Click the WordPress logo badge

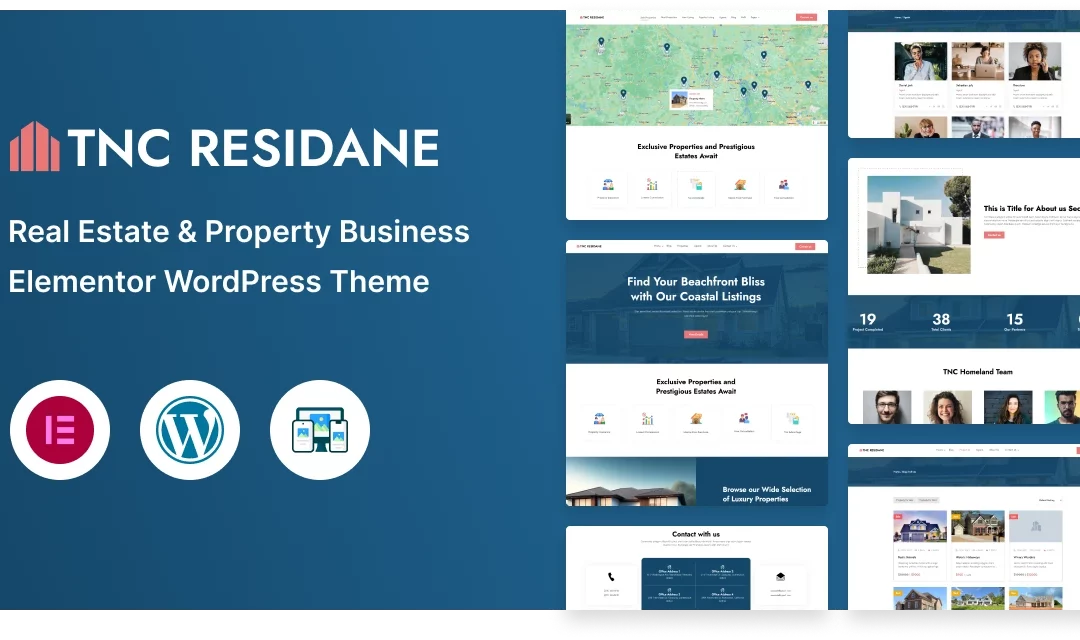coord(190,430)
